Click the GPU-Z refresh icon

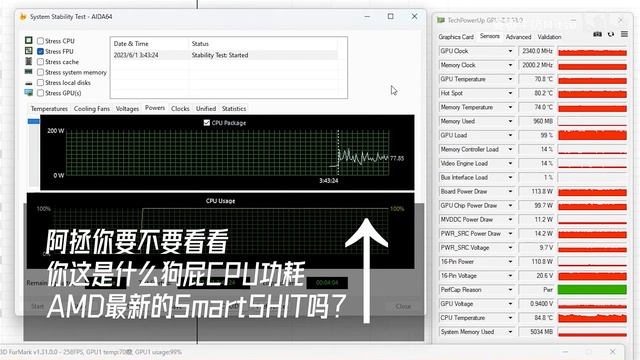click(x=611, y=34)
